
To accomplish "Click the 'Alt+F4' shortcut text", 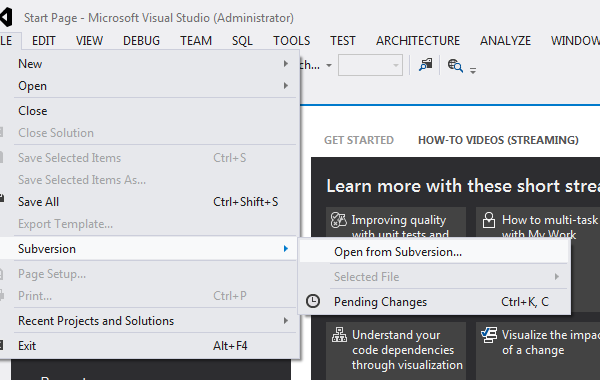I will 230,346.
